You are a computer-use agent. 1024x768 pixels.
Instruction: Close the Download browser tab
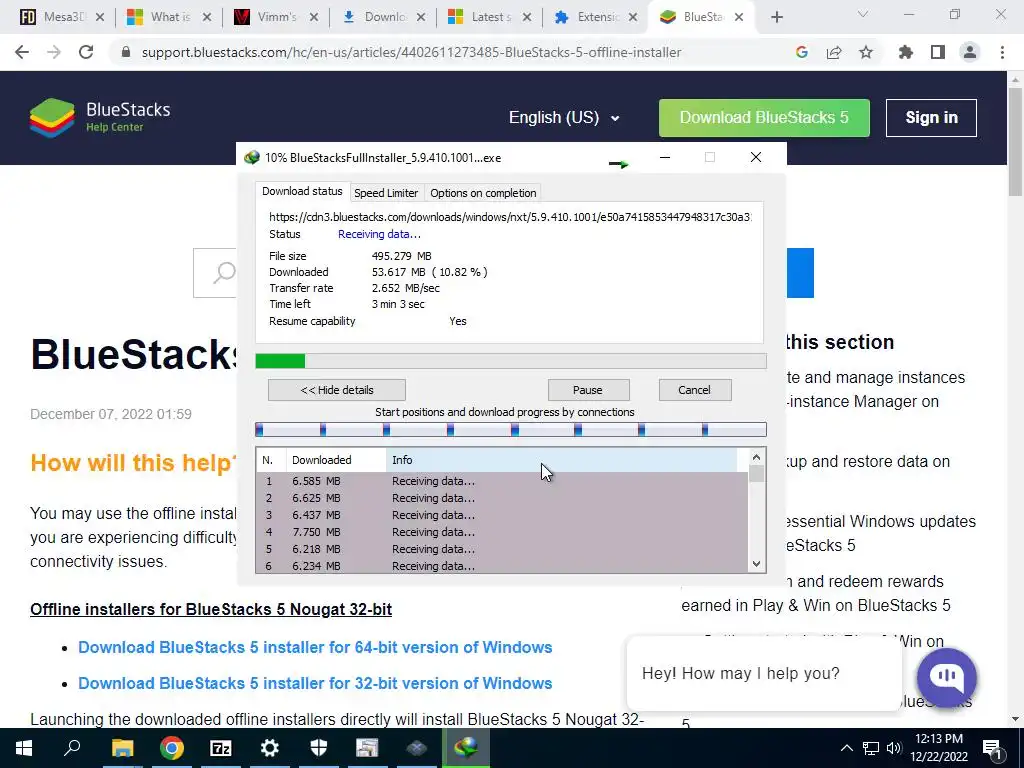point(421,18)
